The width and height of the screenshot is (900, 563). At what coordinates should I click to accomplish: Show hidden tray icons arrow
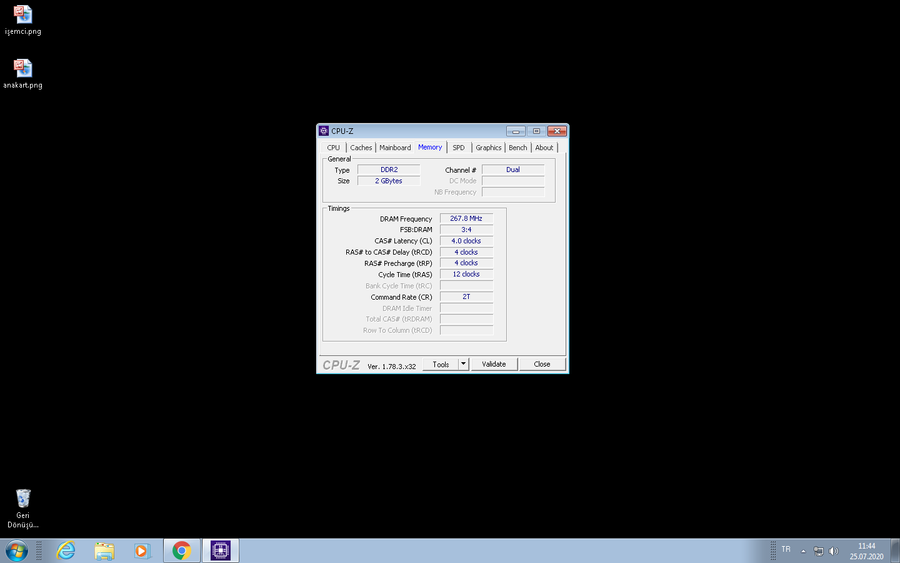click(x=803, y=552)
